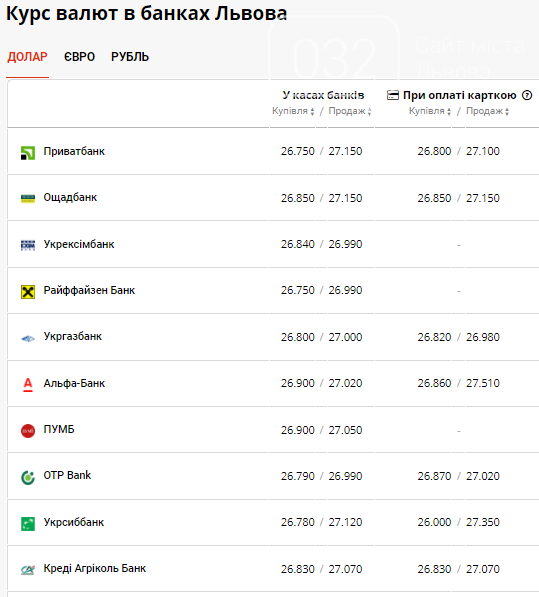The image size is (539, 597).
Task: Select the ДОЛАР currency tab
Action: click(x=27, y=57)
